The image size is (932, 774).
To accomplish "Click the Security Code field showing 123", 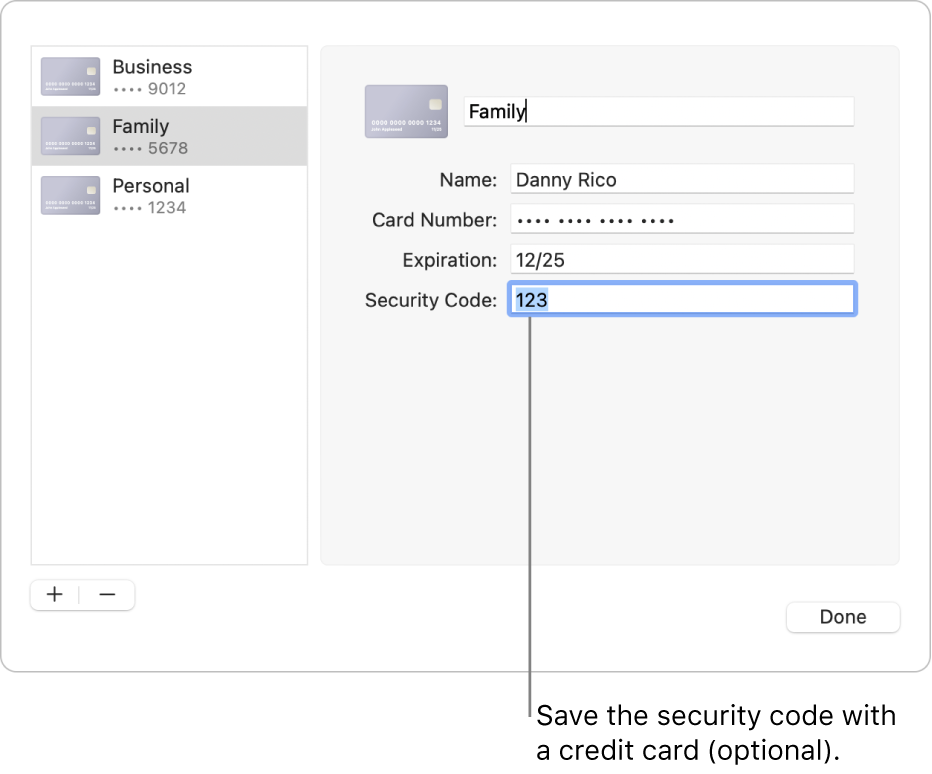I will 681,299.
